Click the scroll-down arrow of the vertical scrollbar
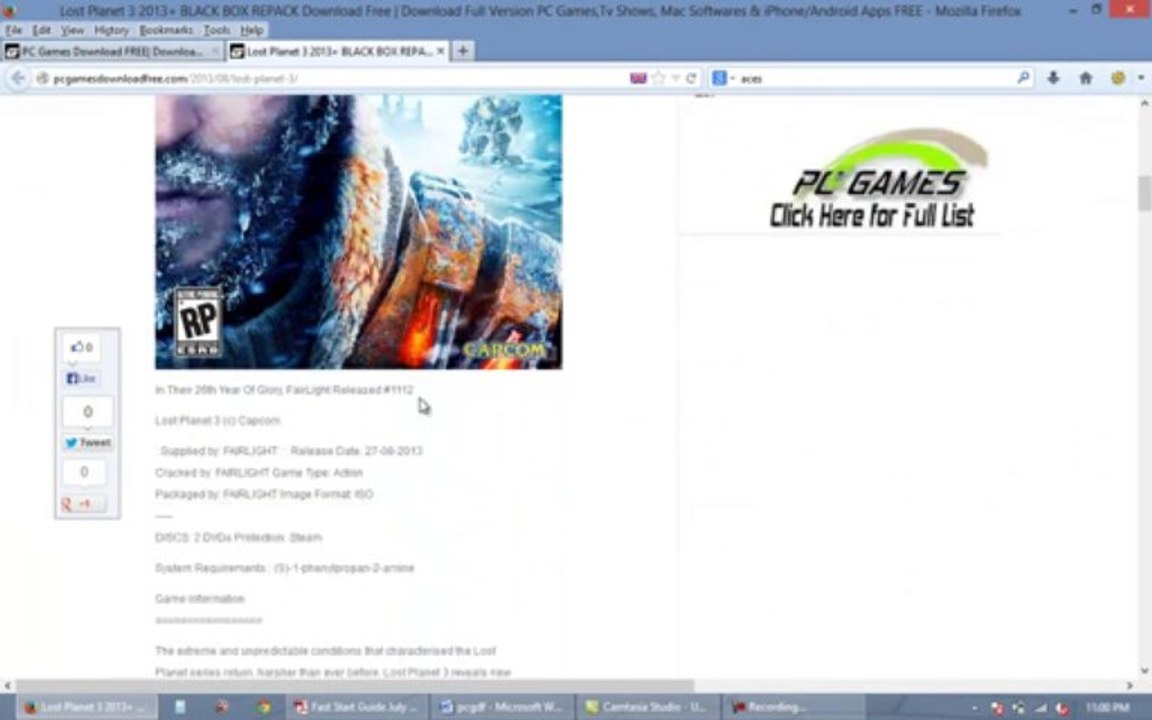 (x=1144, y=671)
